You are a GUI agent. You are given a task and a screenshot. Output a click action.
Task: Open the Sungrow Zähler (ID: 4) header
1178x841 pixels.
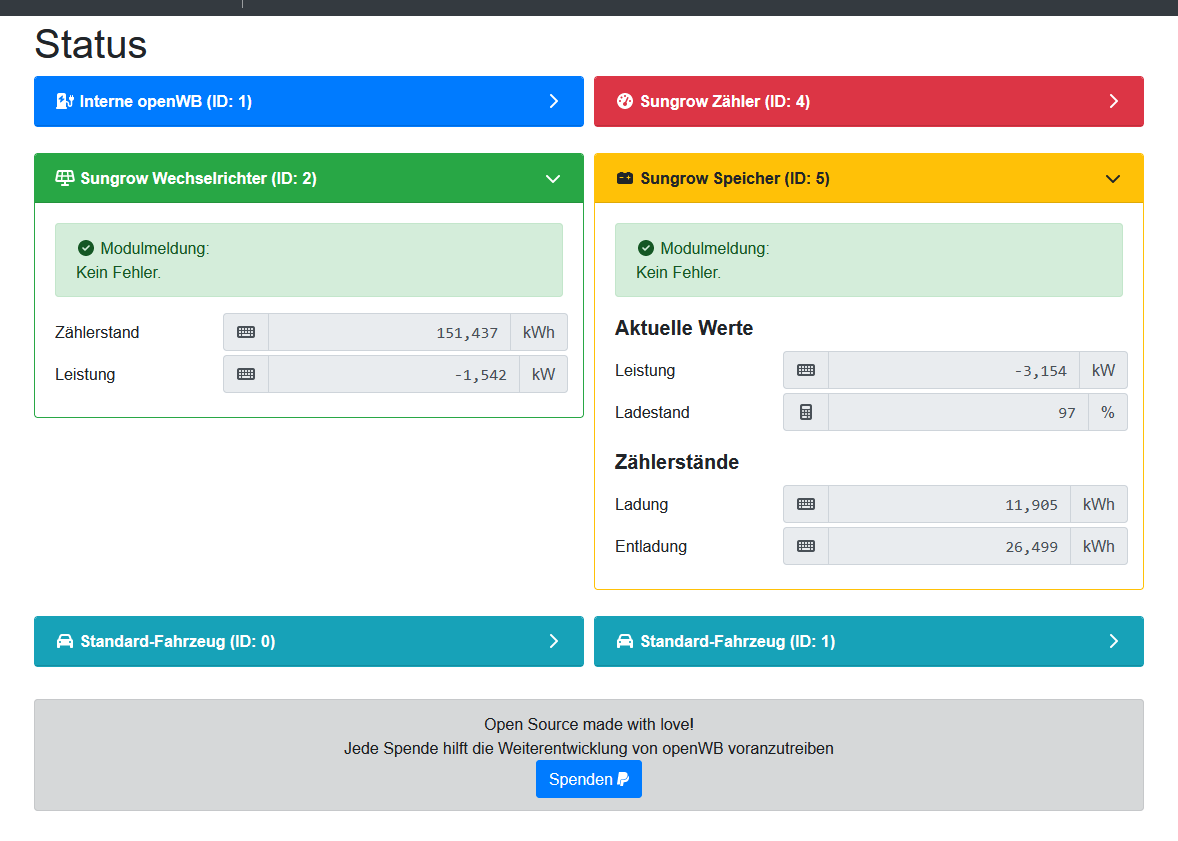coord(868,101)
